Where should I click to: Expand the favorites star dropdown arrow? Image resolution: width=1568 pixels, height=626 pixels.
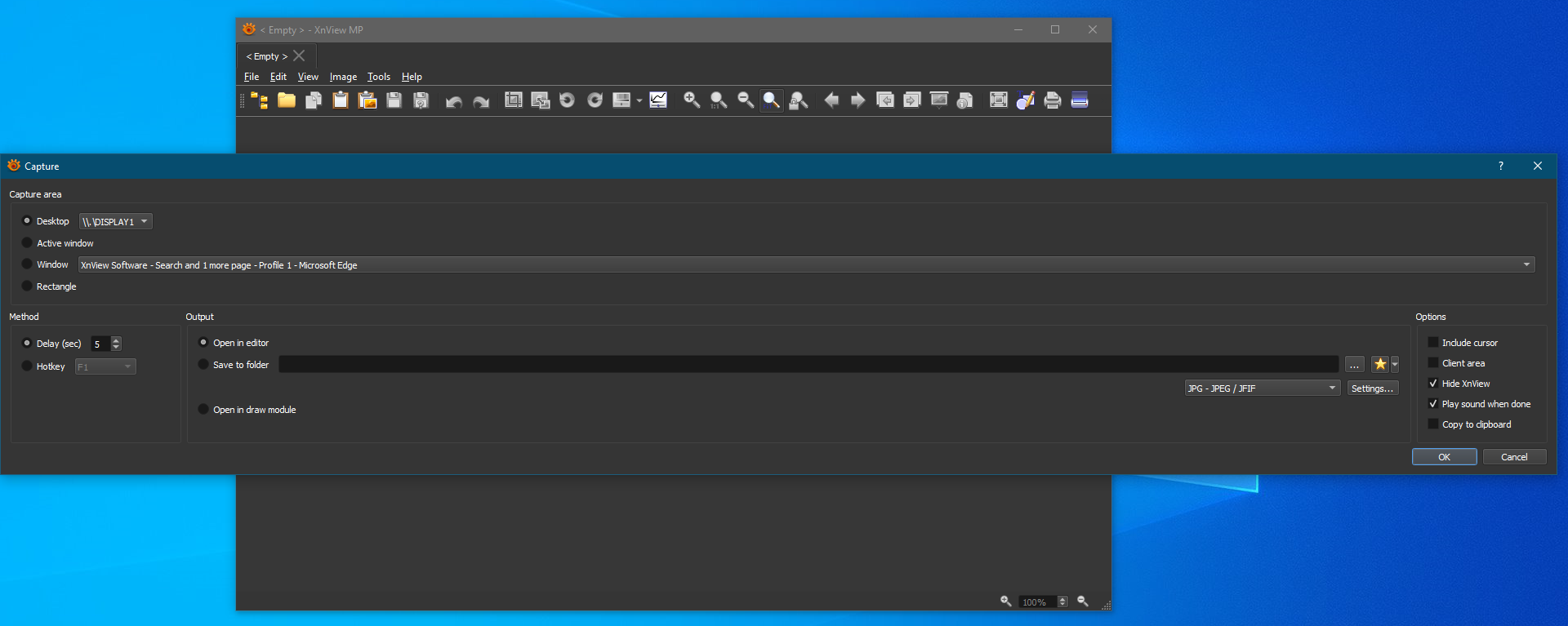click(x=1395, y=364)
